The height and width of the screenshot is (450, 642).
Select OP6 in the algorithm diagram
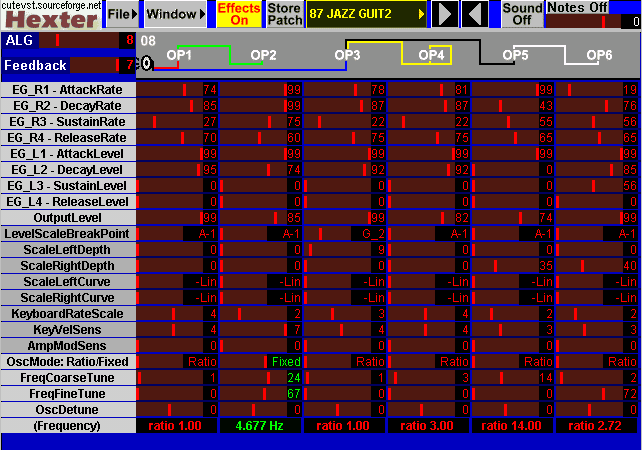pyautogui.click(x=599, y=55)
